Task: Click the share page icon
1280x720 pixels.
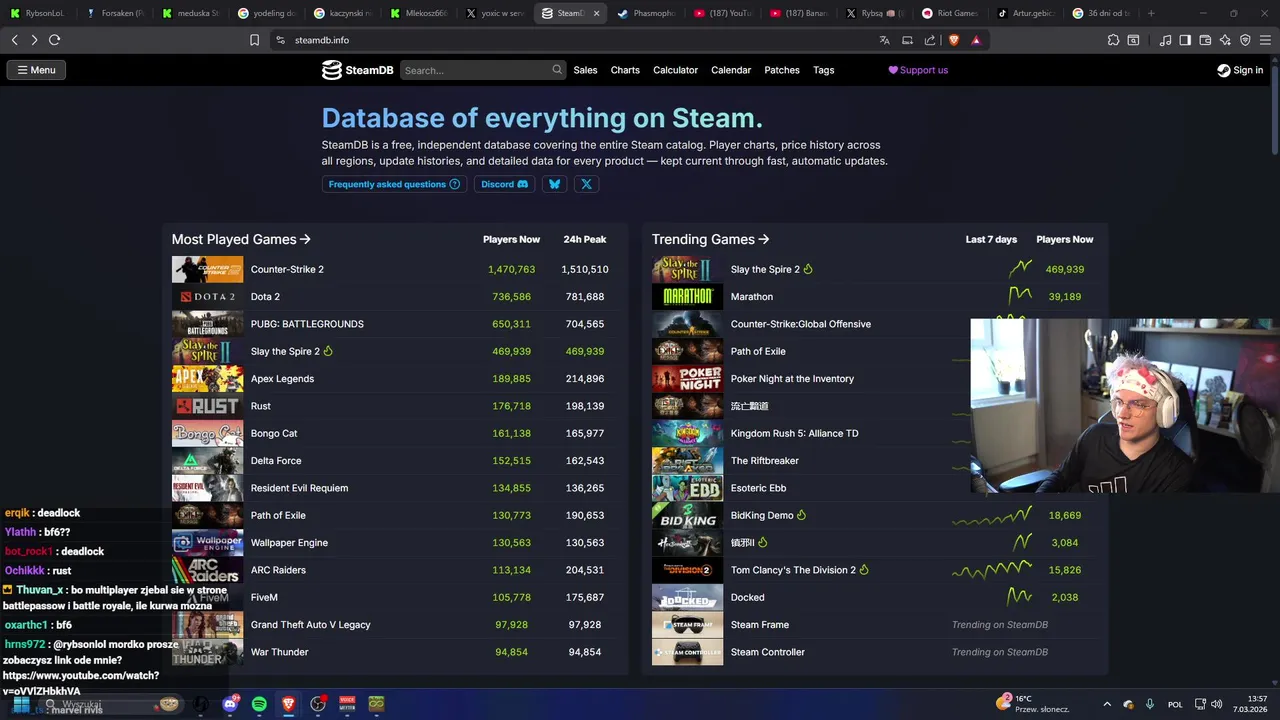Action: [930, 40]
